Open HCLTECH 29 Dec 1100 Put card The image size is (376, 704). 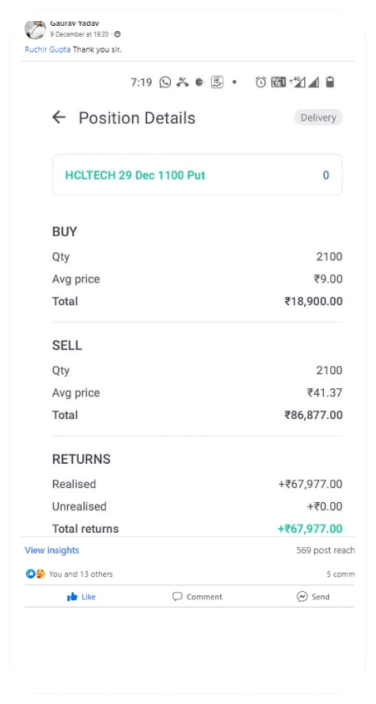[x=197, y=175]
